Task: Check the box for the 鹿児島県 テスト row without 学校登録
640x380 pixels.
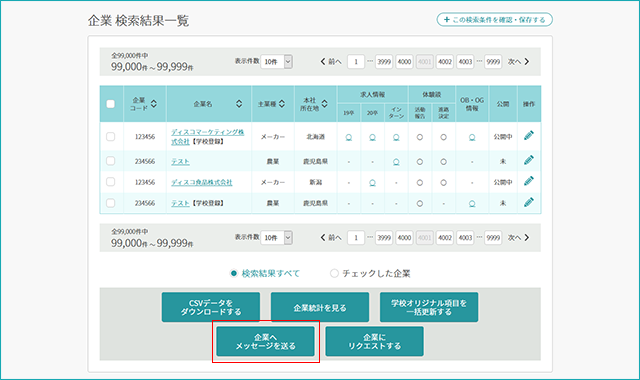Action: (x=111, y=161)
